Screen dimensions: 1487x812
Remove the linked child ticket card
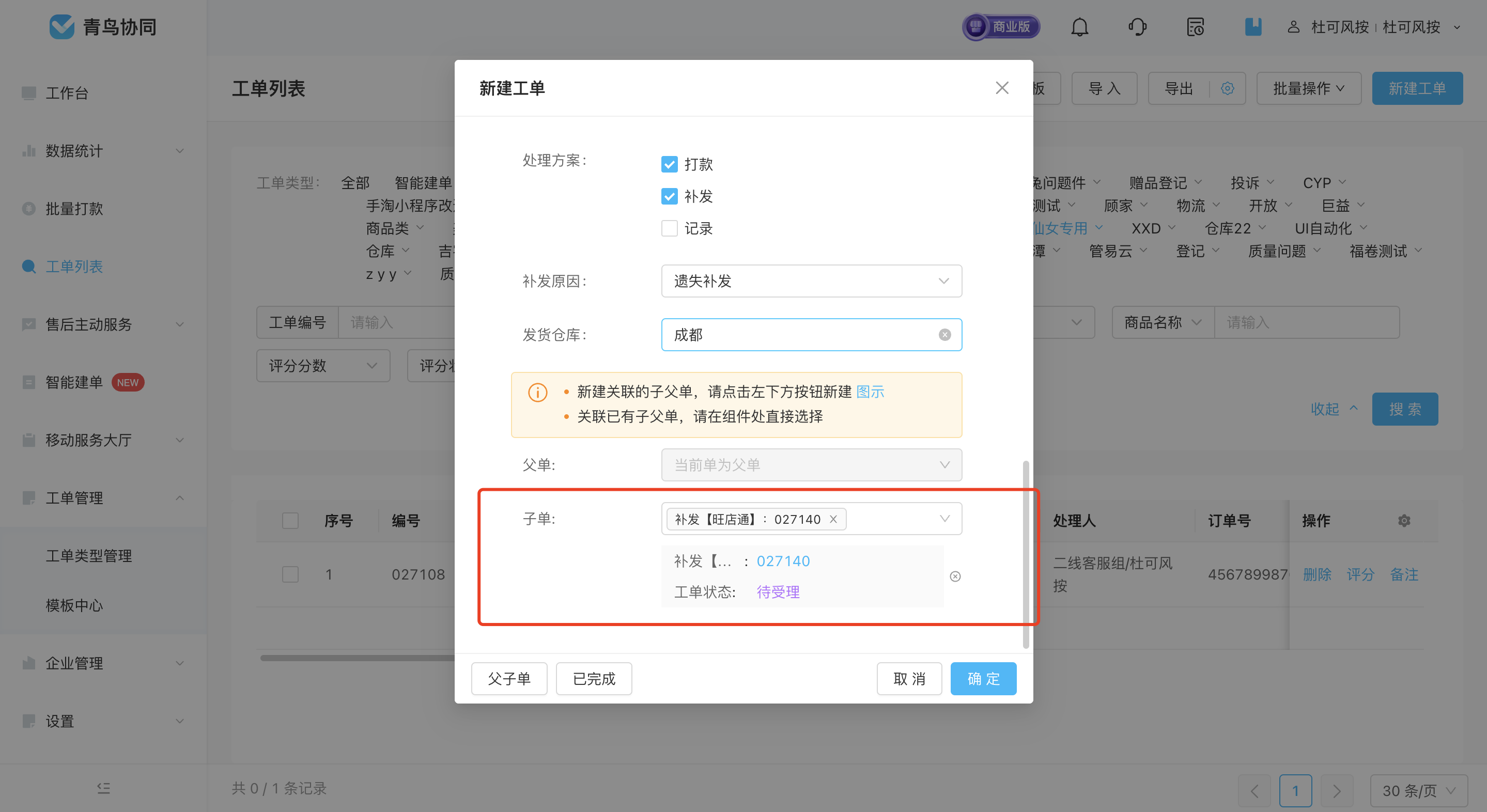pyautogui.click(x=955, y=576)
